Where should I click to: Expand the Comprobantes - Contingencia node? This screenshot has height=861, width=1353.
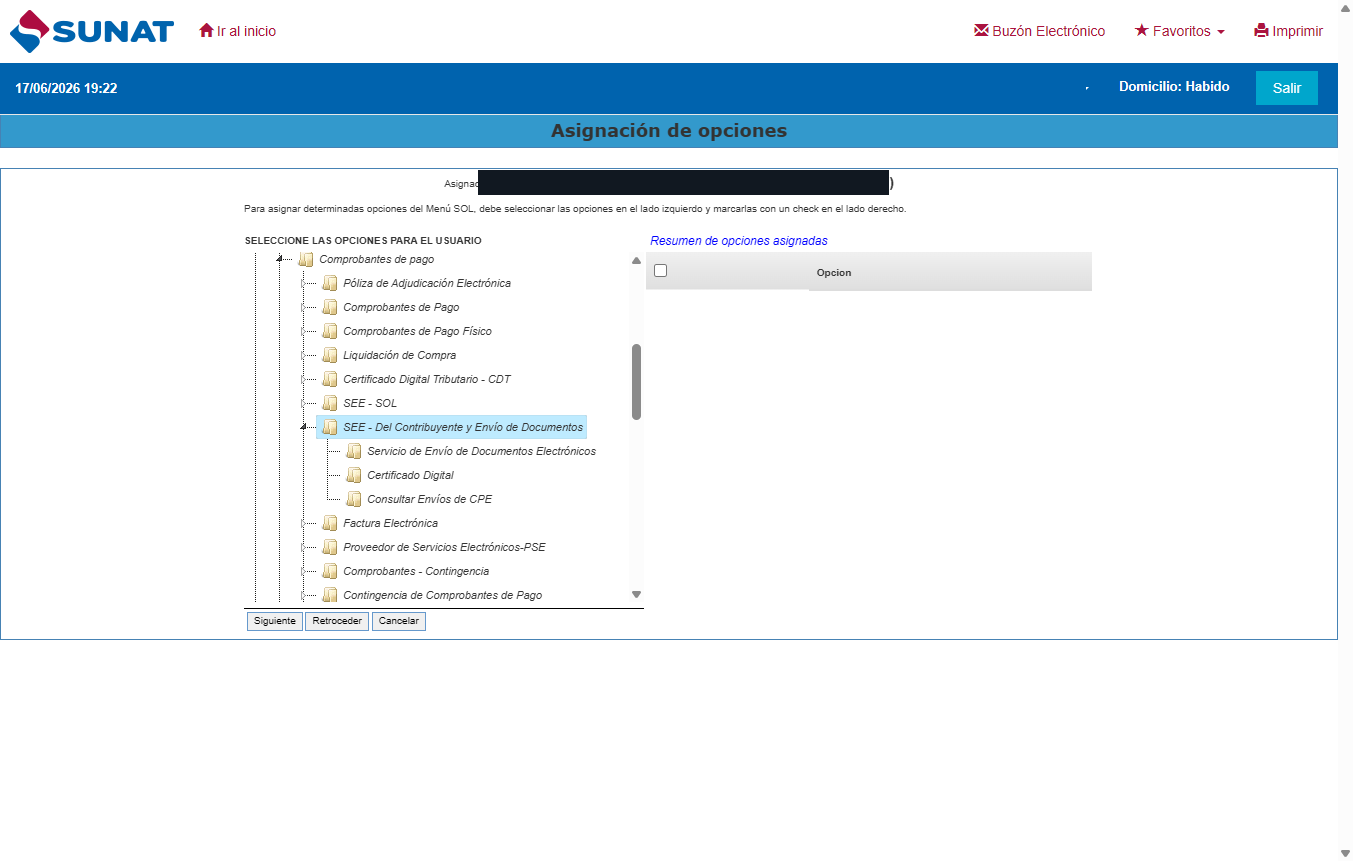pyautogui.click(x=304, y=571)
